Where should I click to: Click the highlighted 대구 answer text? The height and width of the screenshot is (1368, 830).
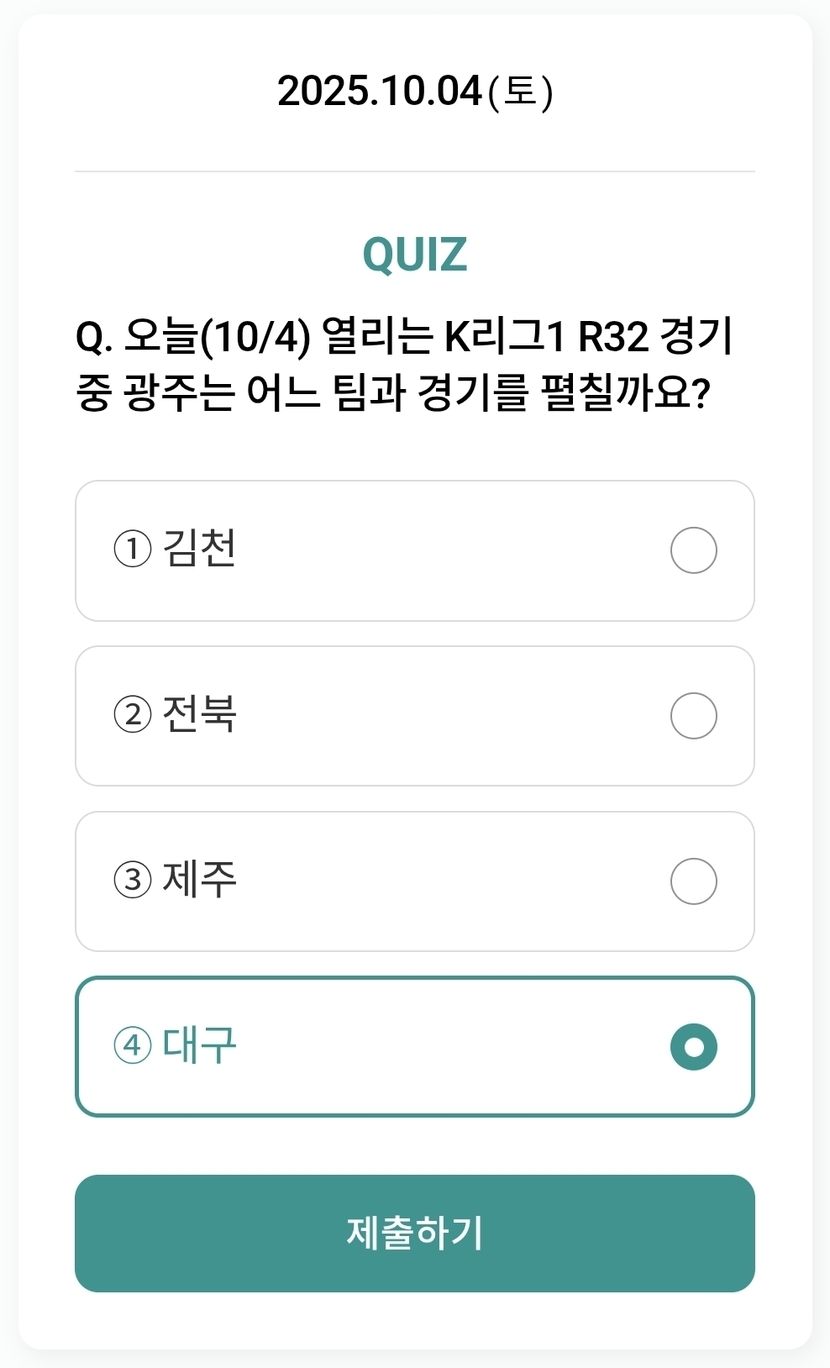tap(198, 1046)
